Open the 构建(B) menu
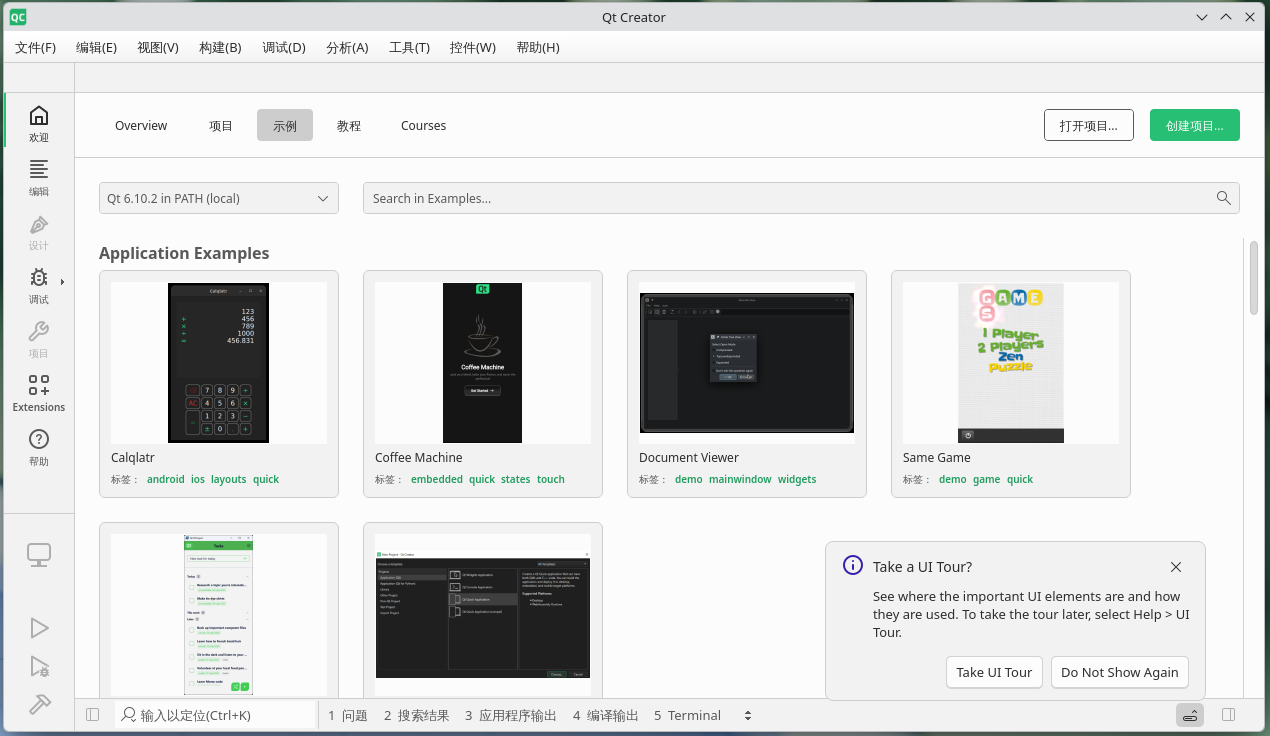 click(x=220, y=47)
